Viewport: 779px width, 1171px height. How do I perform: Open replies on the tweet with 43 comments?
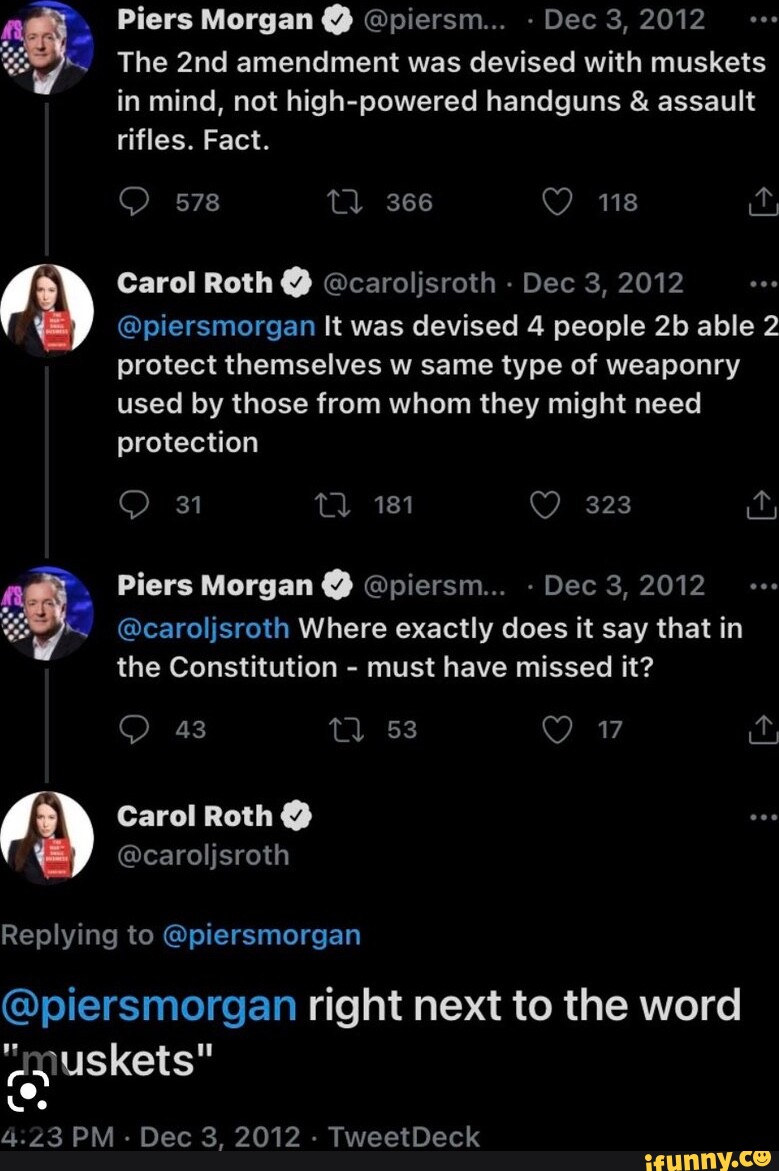(132, 730)
